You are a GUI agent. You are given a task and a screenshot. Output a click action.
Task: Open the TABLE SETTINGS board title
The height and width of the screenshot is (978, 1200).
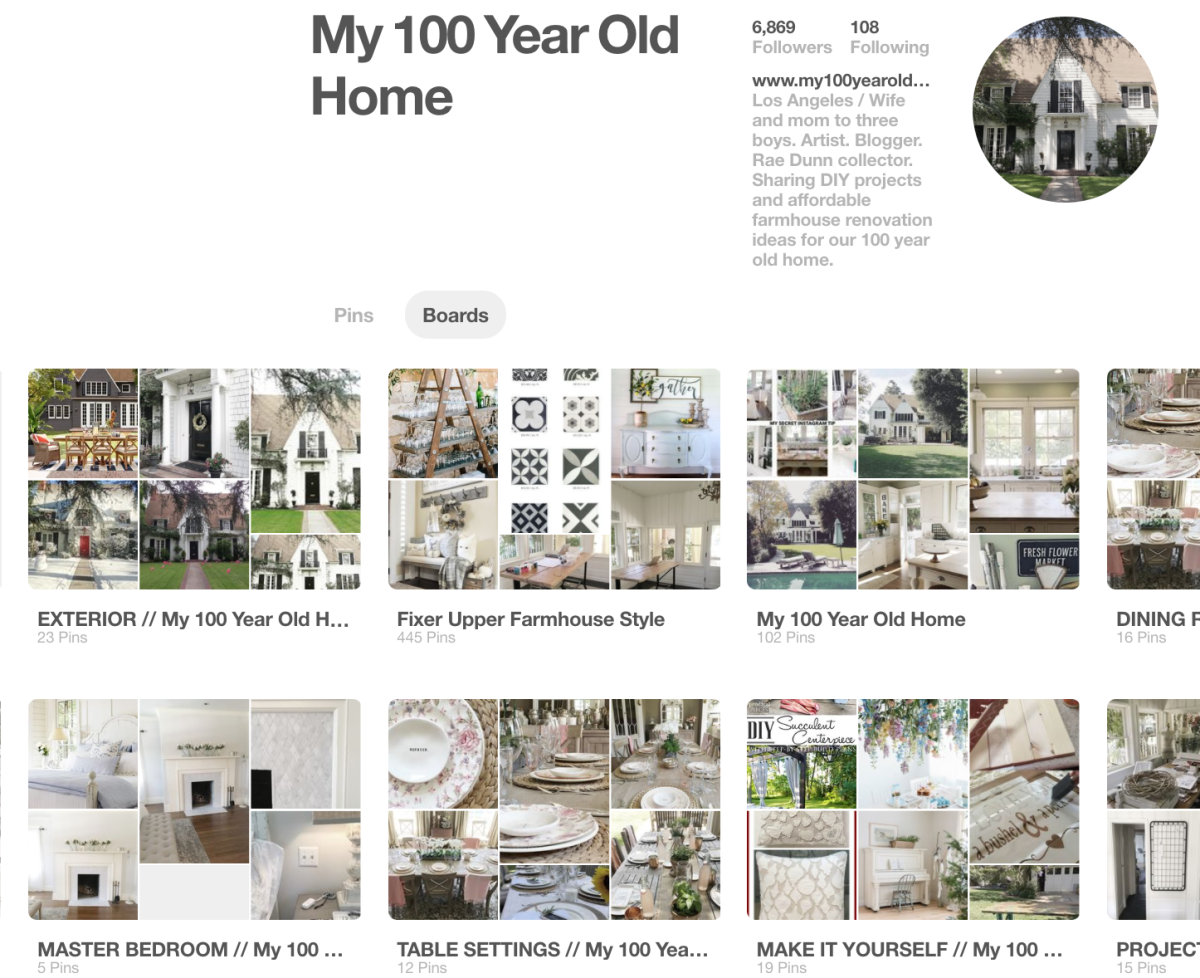552,949
